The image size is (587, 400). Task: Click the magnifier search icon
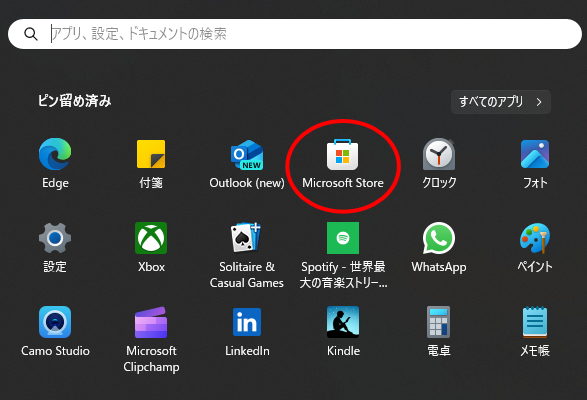tap(31, 34)
